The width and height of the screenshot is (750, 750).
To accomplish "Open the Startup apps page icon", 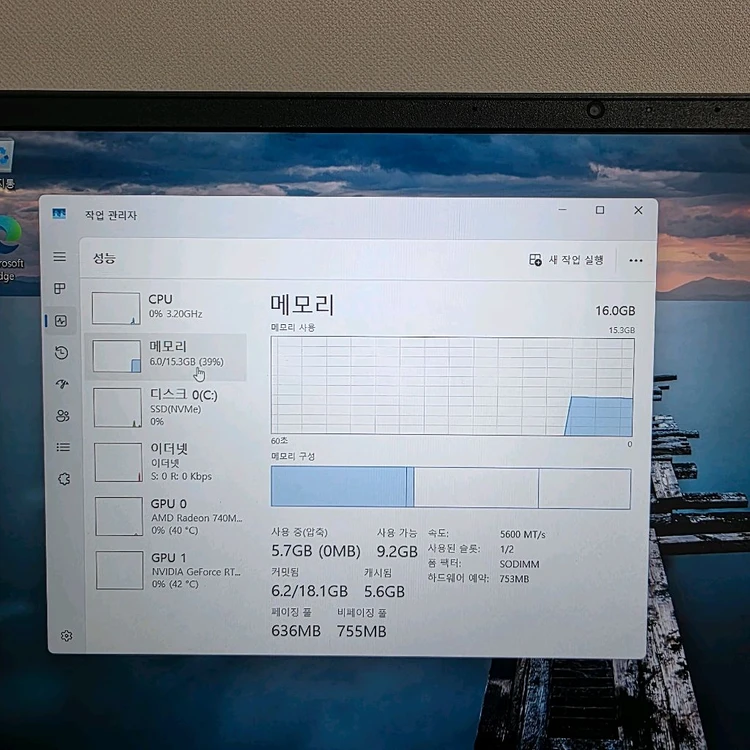I will (x=62, y=384).
